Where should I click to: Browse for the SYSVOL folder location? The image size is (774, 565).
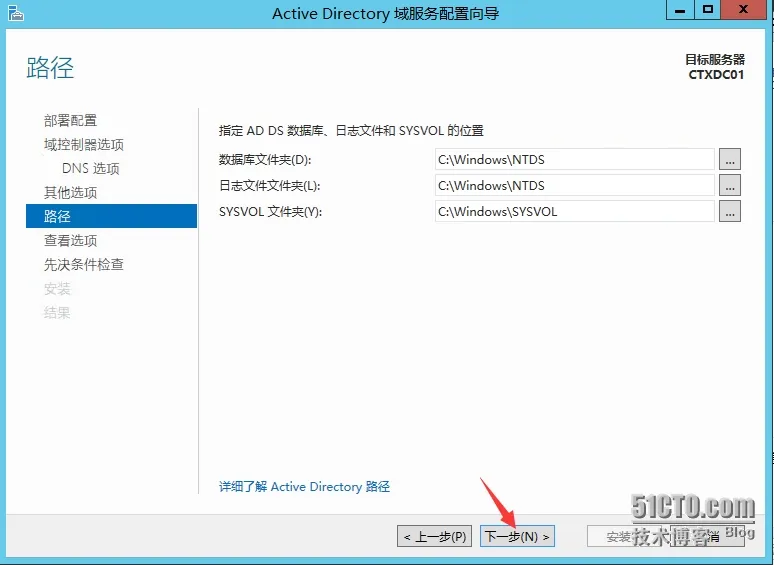tap(730, 212)
